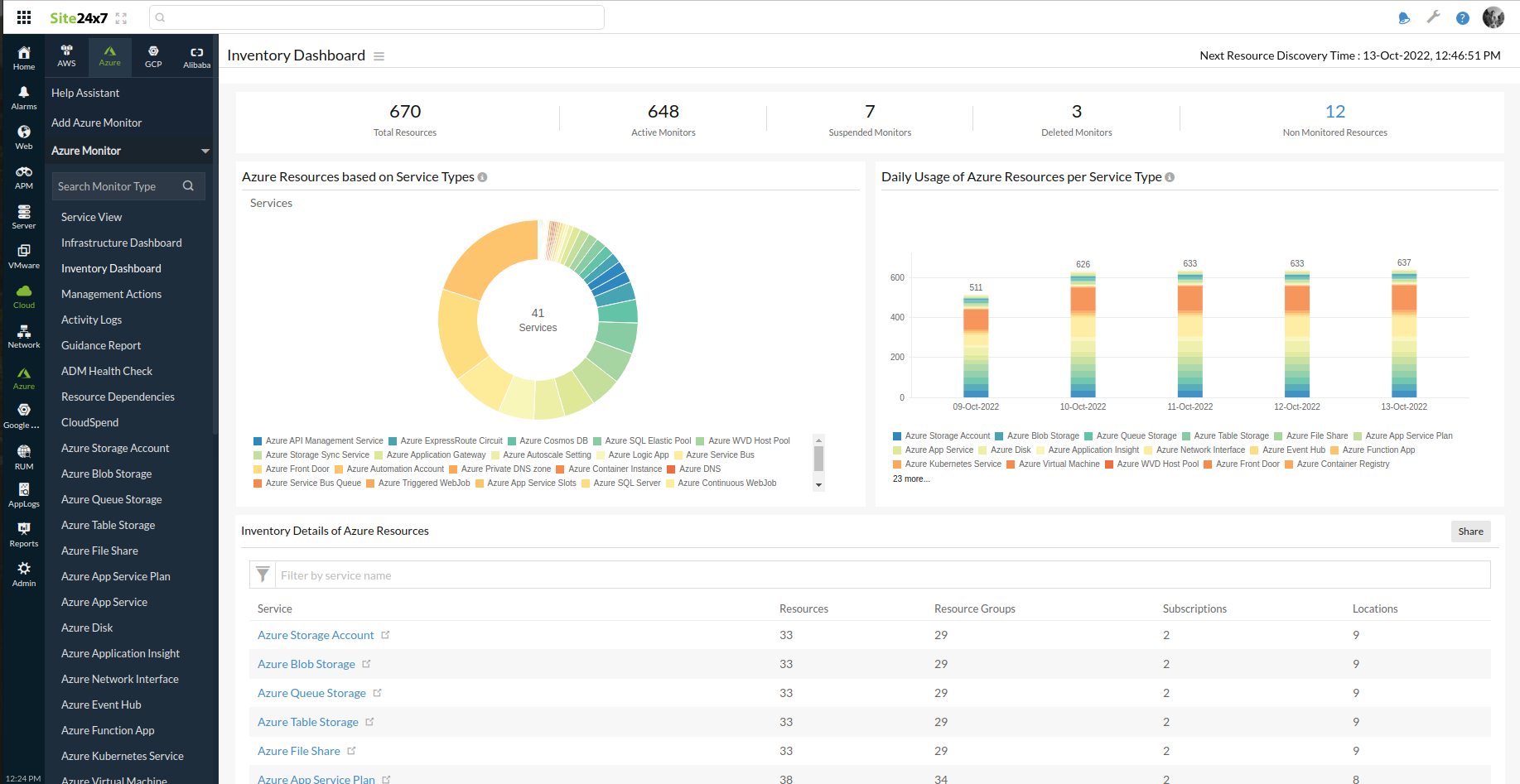Image resolution: width=1520 pixels, height=784 pixels.
Task: Open the APM section from sidebar
Action: click(23, 176)
